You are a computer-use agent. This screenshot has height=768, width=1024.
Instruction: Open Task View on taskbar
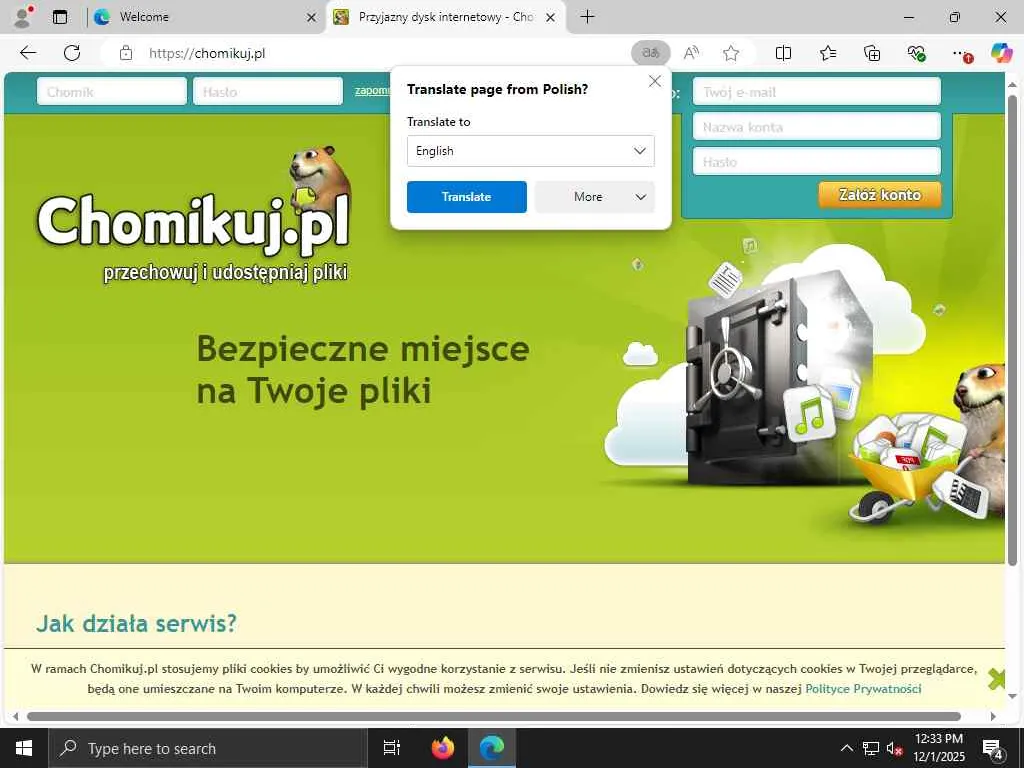point(391,748)
